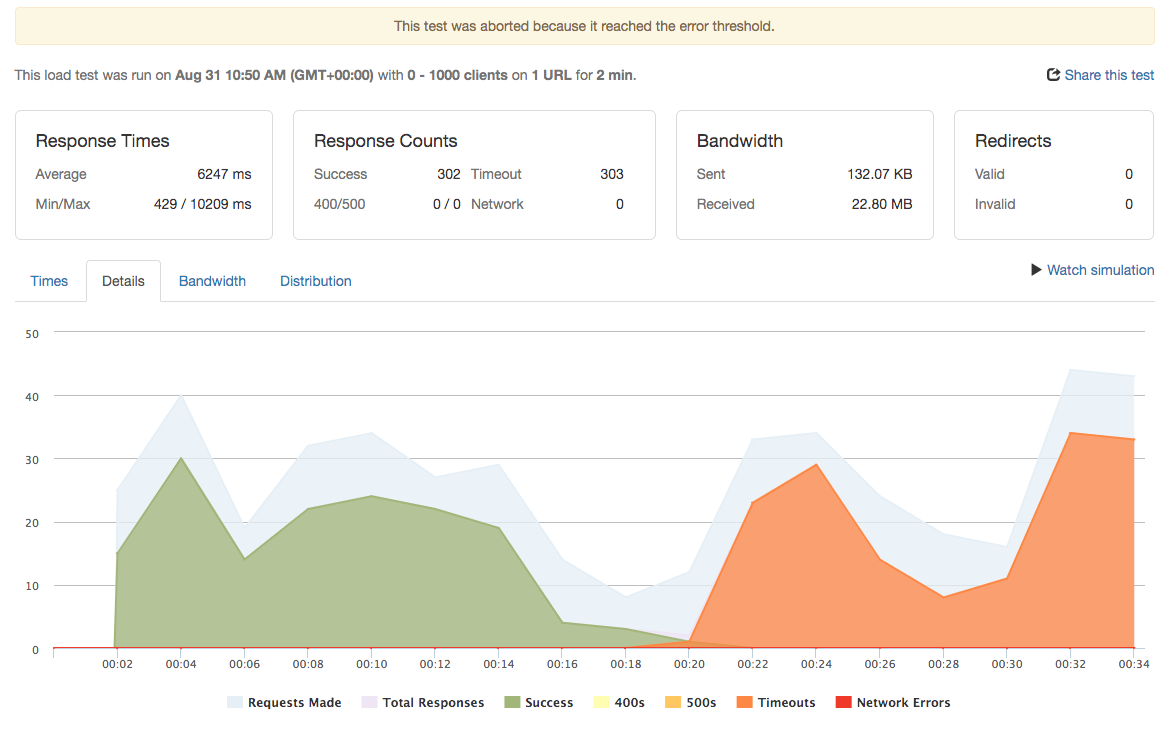This screenshot has height=742, width=1171.
Task: Toggle the 400s legend swatch
Action: (x=601, y=702)
